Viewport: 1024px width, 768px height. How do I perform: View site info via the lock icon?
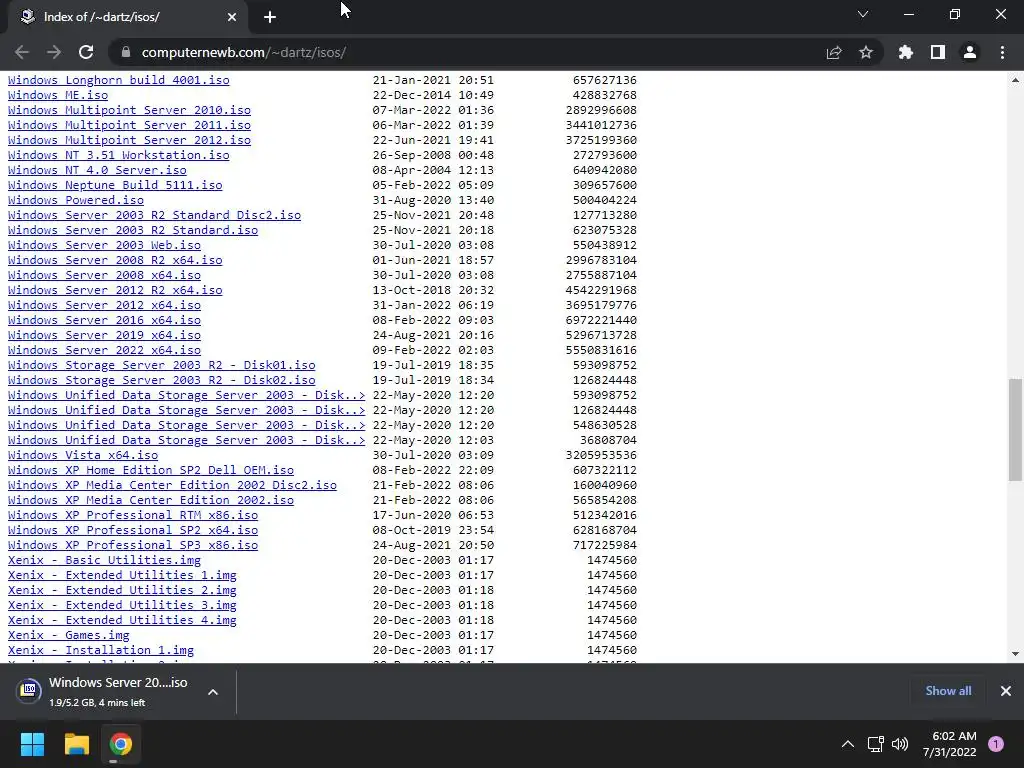[126, 52]
